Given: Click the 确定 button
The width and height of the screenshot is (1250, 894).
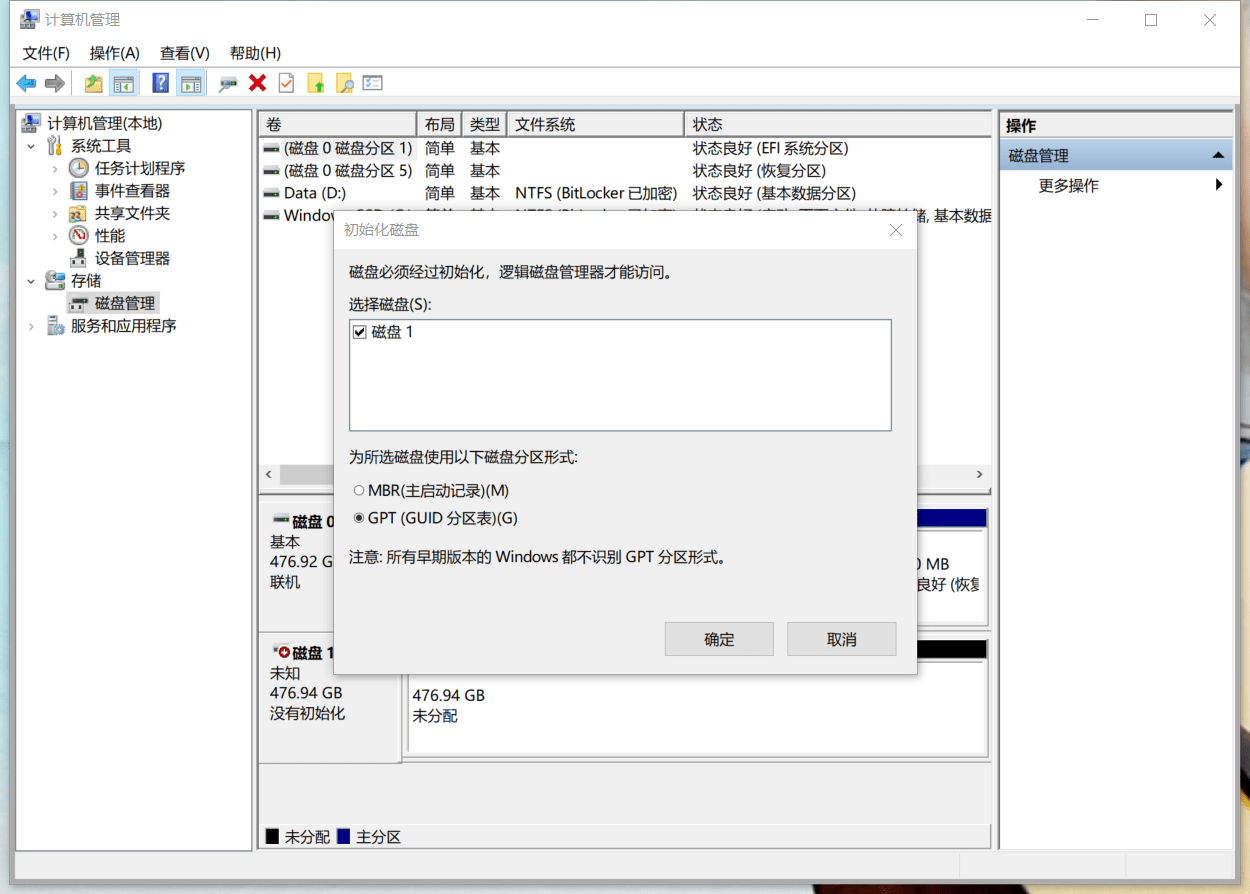Looking at the screenshot, I should [x=719, y=639].
